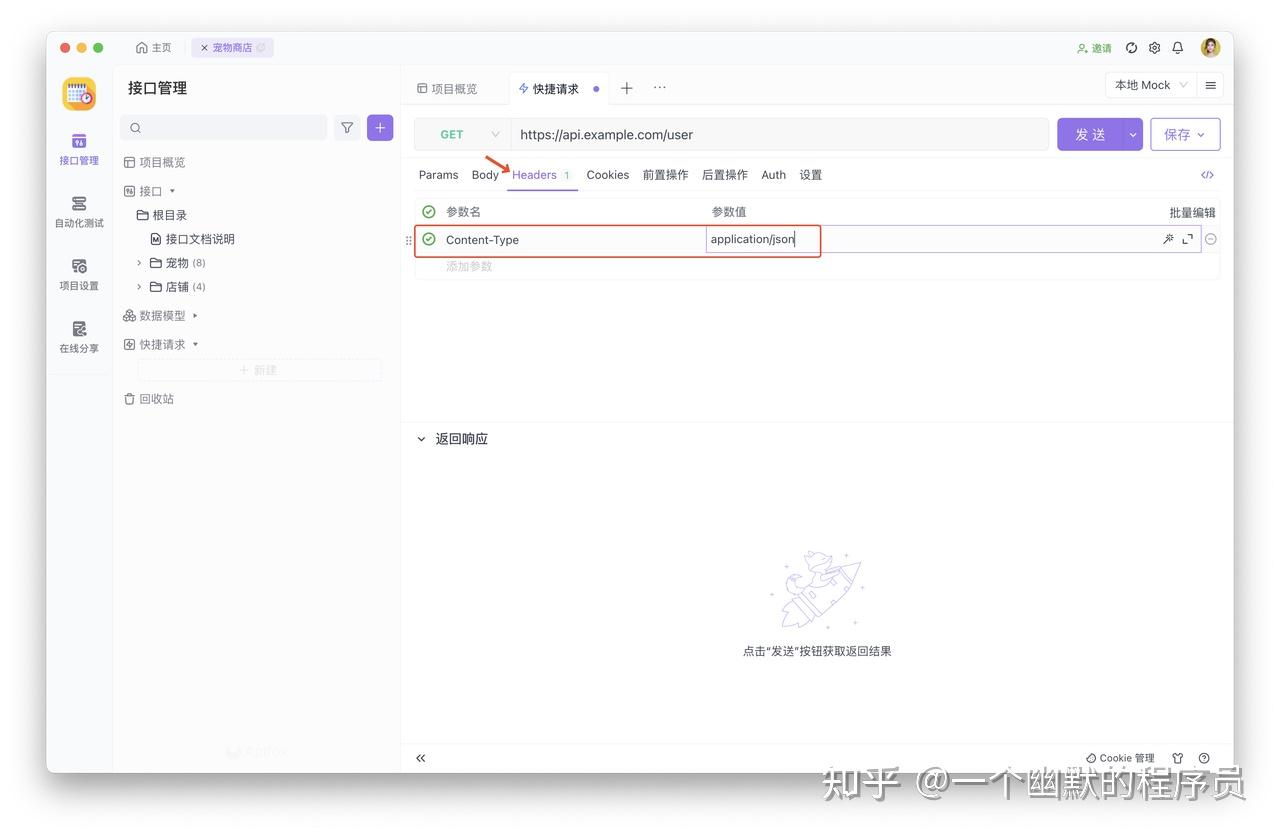Collapse the 返回响应 section
This screenshot has width=1280, height=834.
click(x=420, y=438)
